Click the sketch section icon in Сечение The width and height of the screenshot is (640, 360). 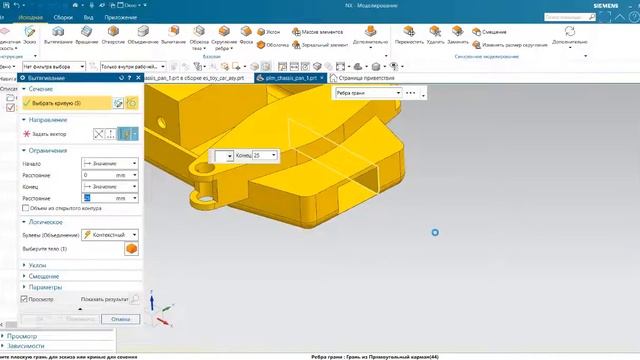pyautogui.click(x=118, y=103)
